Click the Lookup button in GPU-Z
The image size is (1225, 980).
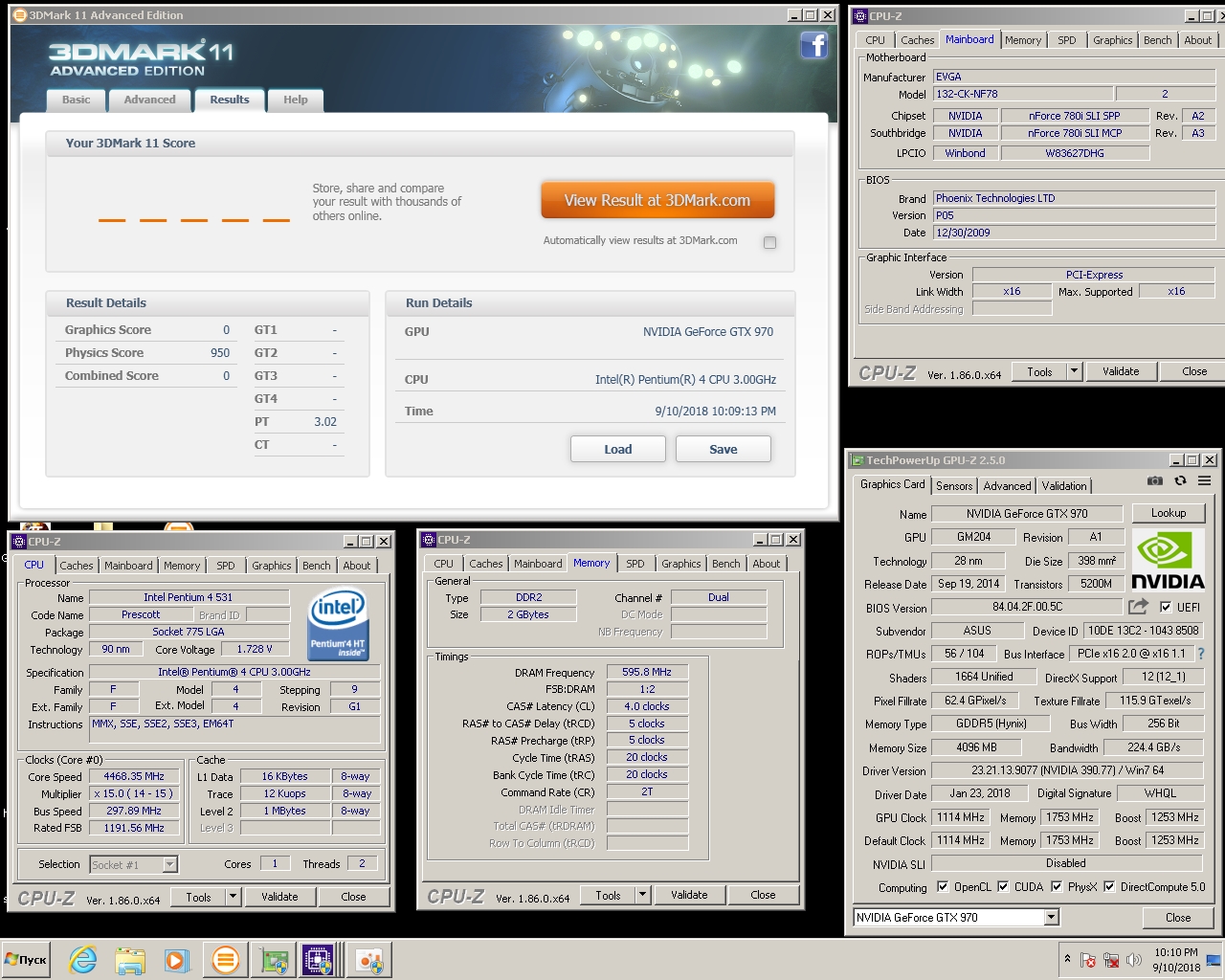(x=1169, y=513)
